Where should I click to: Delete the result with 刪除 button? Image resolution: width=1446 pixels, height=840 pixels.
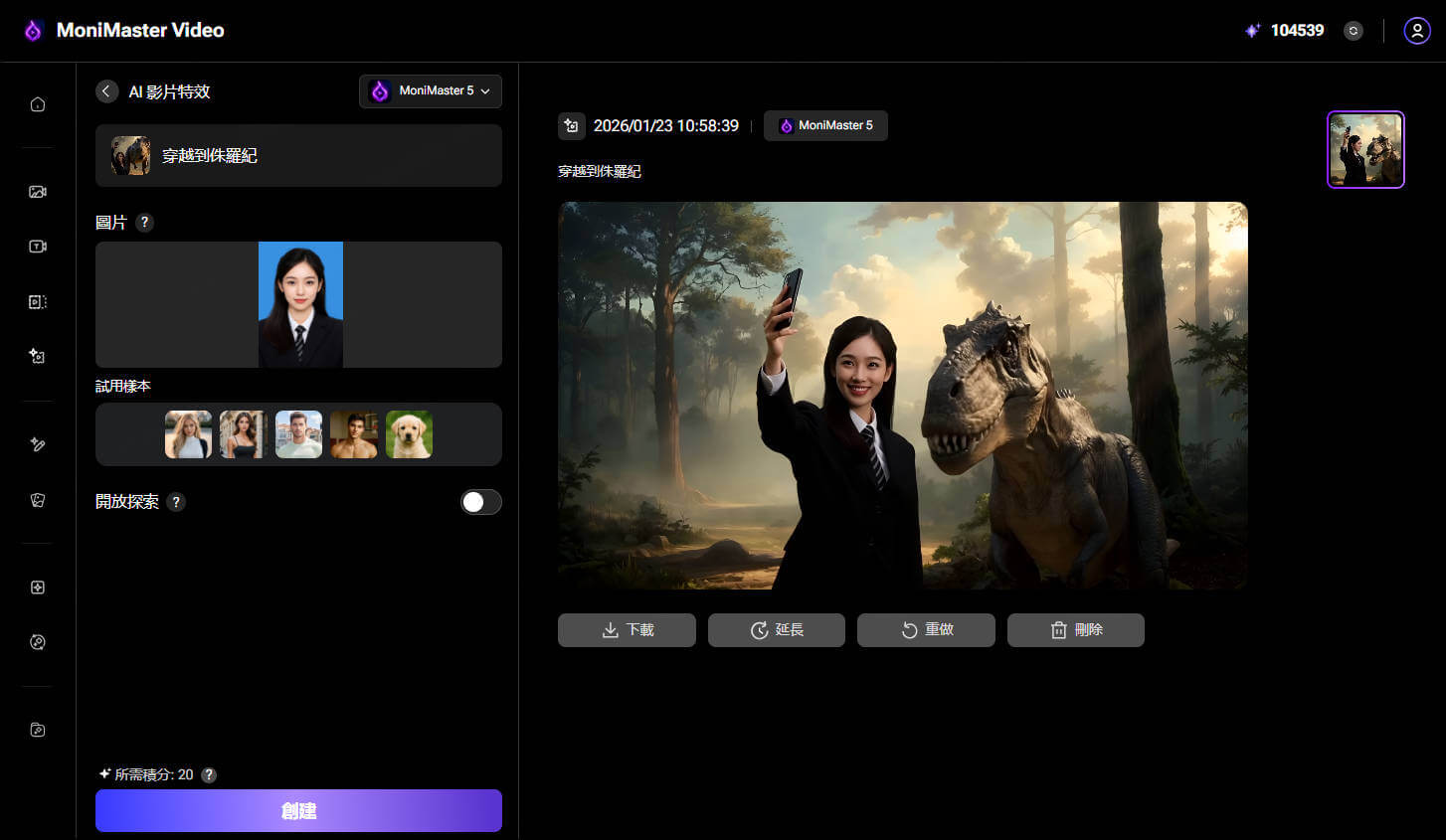(1075, 630)
